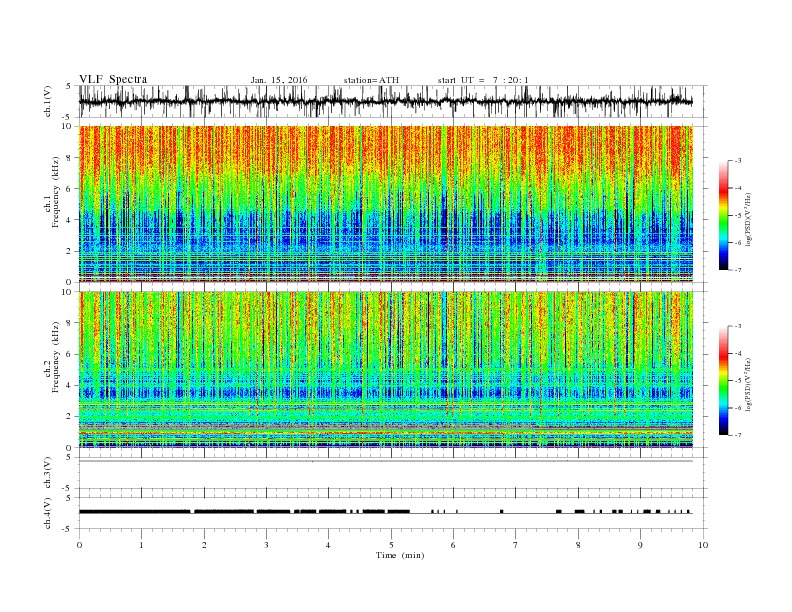Select the 'Time (min)' x-axis label
The height and width of the screenshot is (612, 792).
coord(400,555)
